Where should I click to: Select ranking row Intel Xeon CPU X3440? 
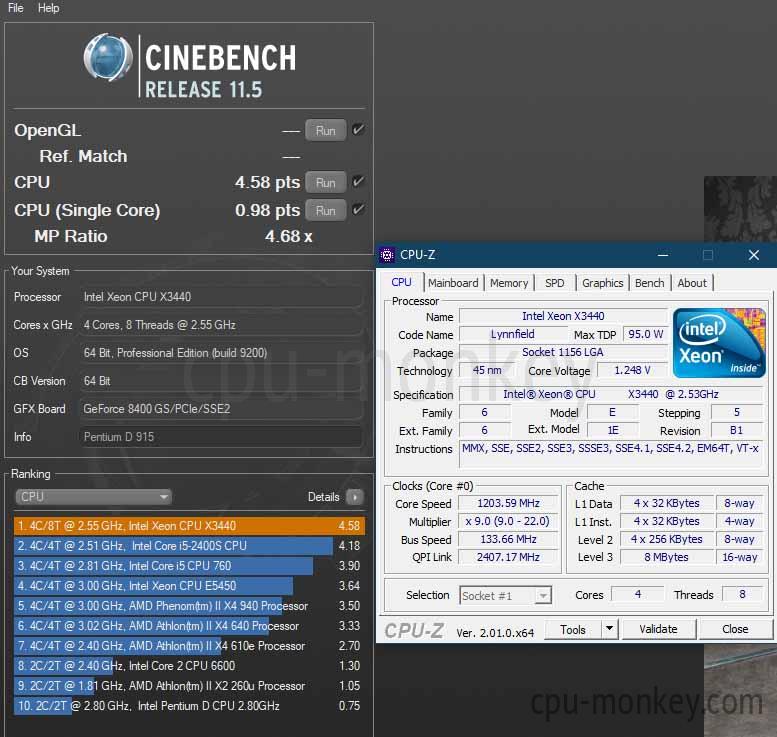(189, 525)
